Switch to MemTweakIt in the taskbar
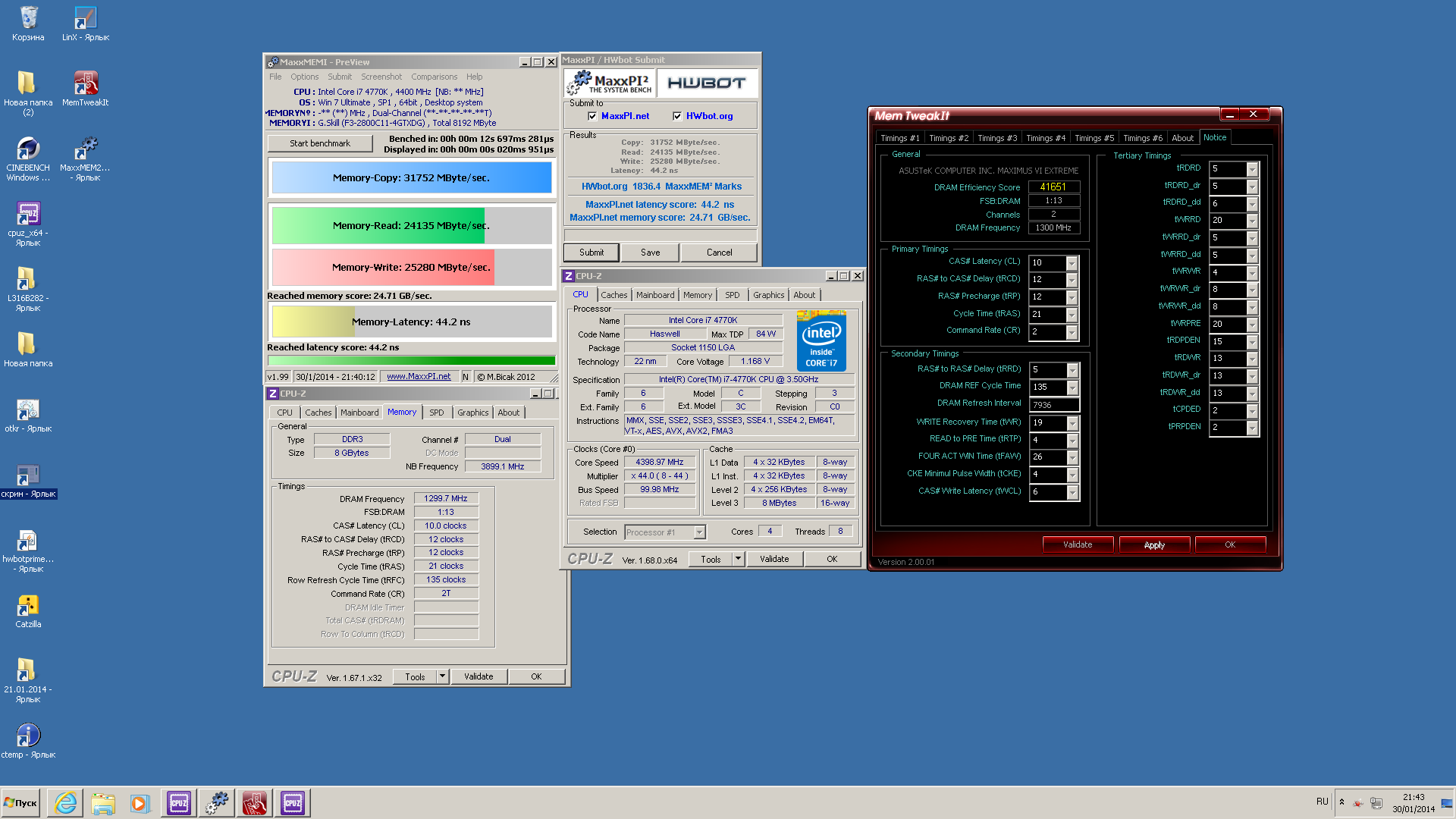The image size is (1456, 819). click(255, 802)
